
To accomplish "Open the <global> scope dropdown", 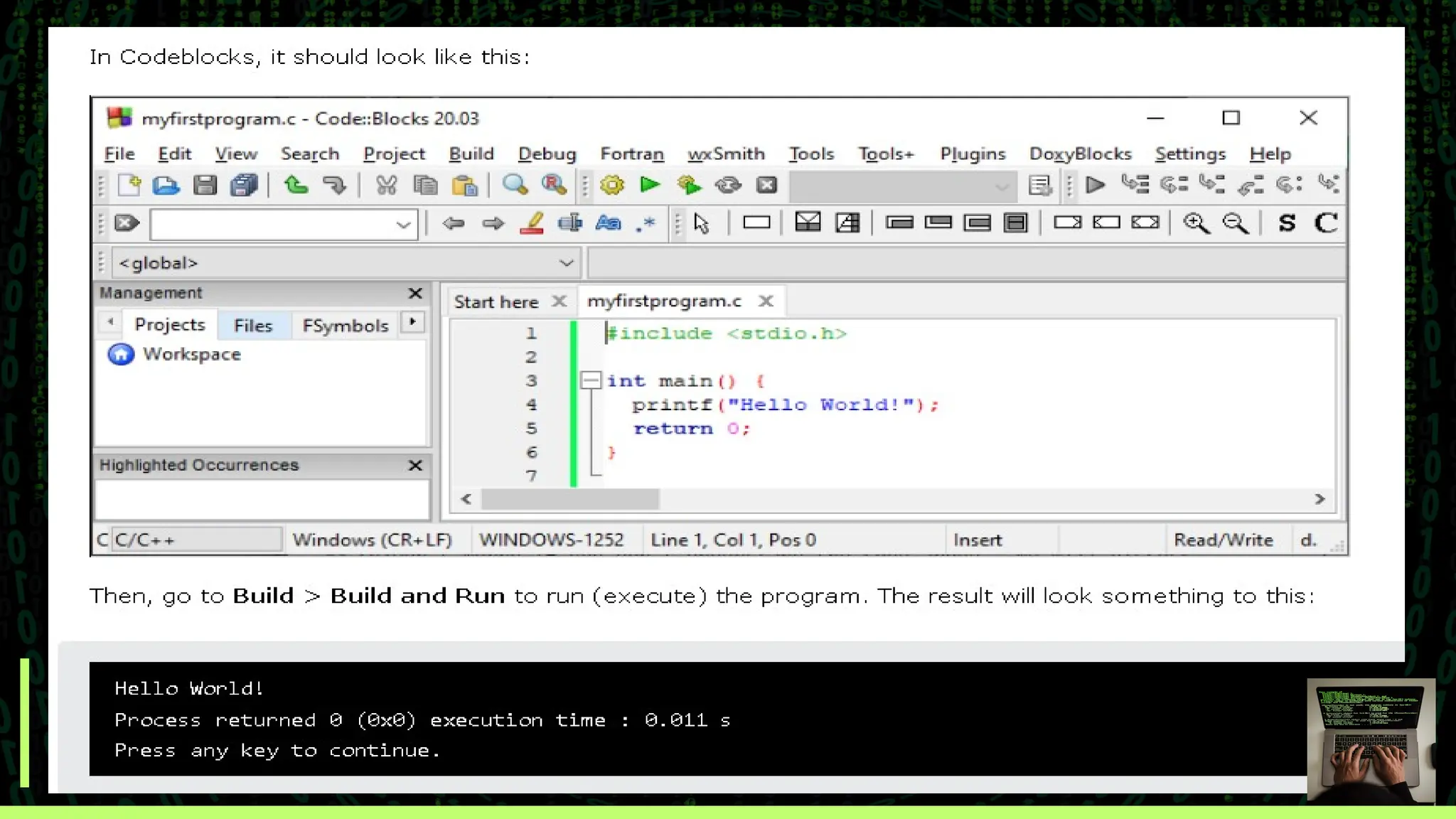I will [566, 263].
